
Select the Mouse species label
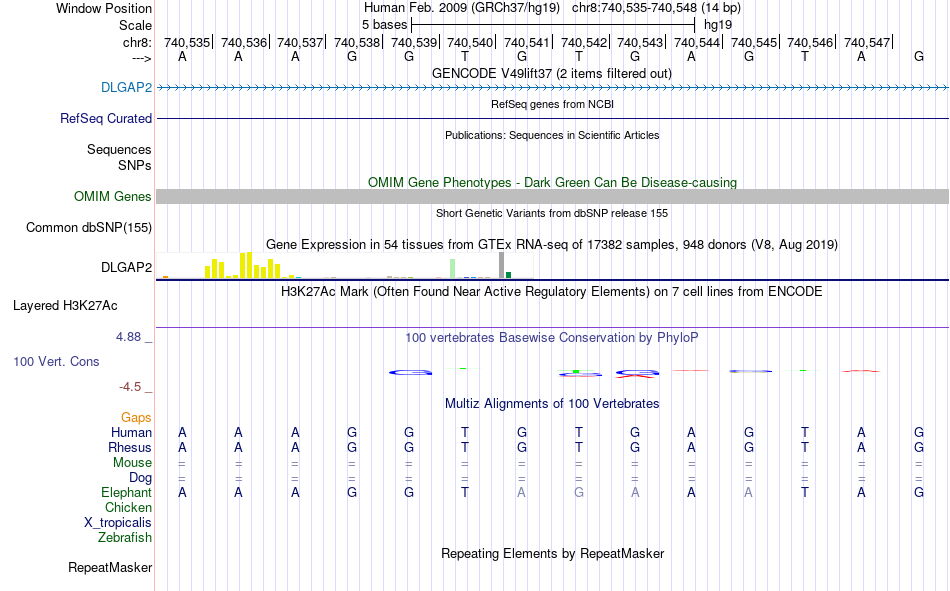pos(132,462)
